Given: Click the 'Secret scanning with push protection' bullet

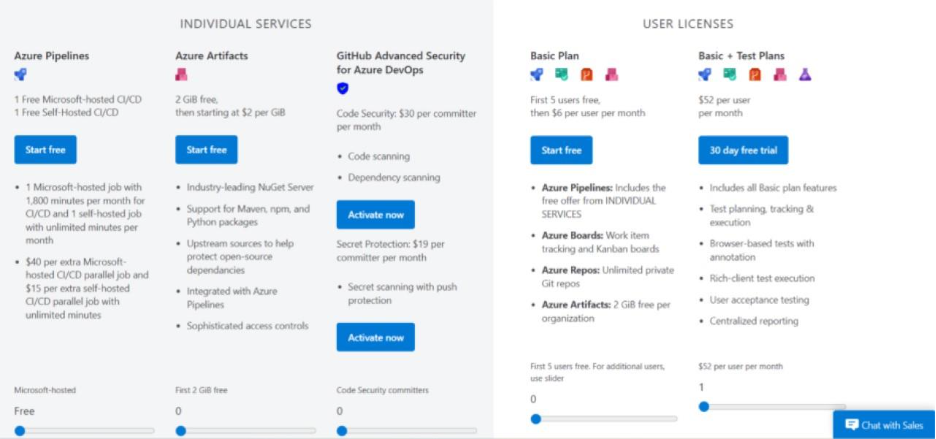Looking at the screenshot, I should (x=403, y=294).
